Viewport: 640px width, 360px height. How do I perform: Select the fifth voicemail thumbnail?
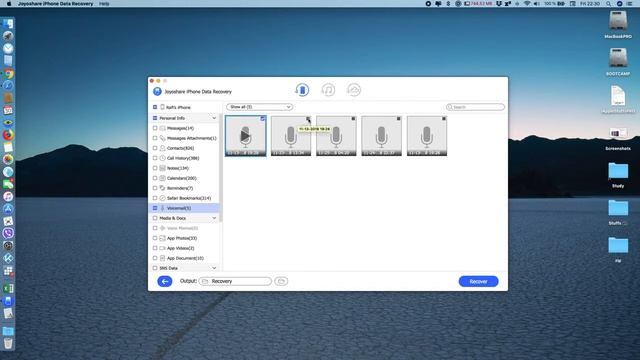[x=427, y=136]
